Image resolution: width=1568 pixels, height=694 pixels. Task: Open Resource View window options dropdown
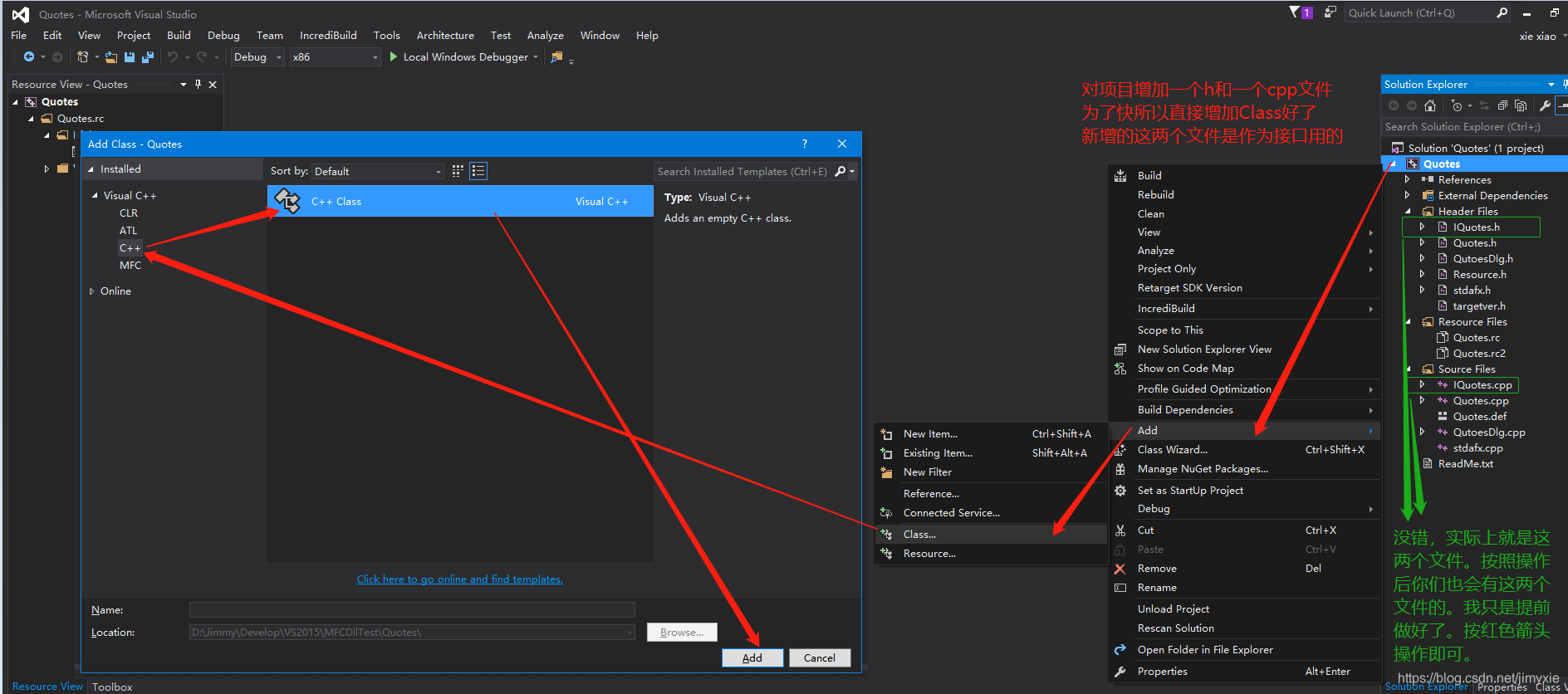point(184,85)
